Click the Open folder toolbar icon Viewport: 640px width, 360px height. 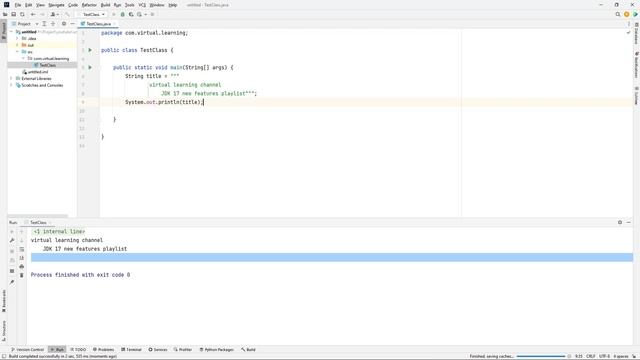[5, 14]
